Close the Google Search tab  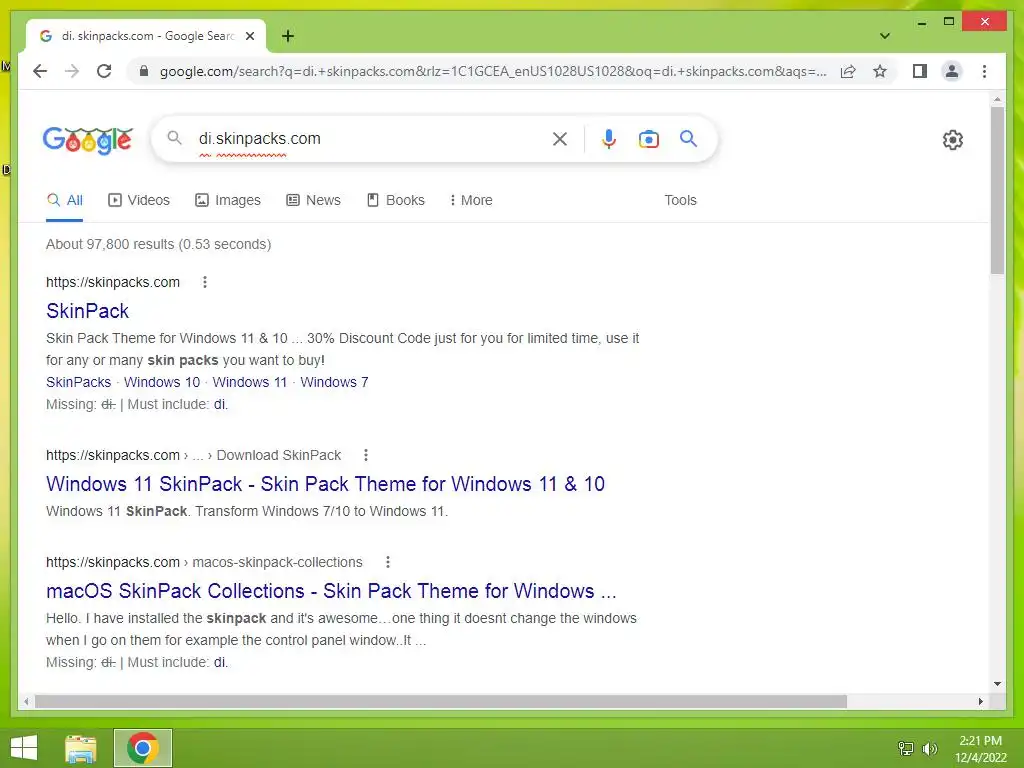click(249, 36)
